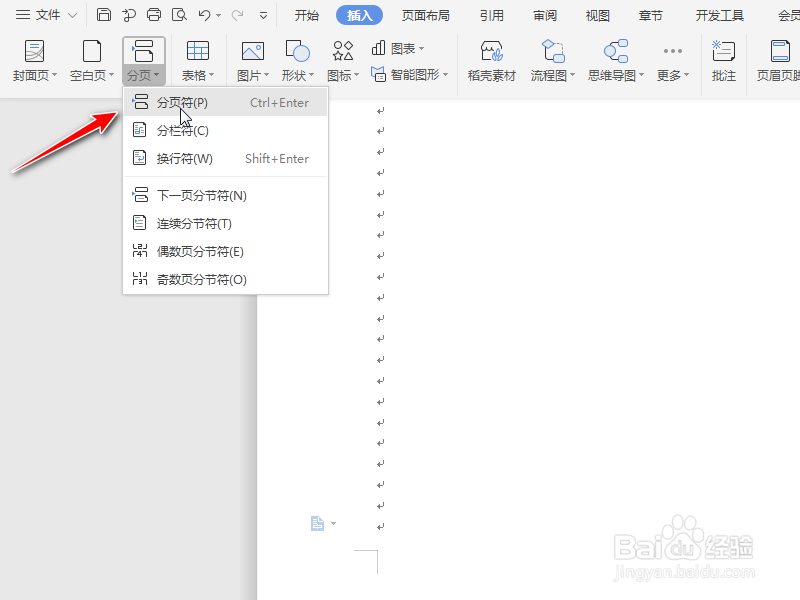Expand the 流程图 dropdown arrow
The image size is (800, 600).
point(572,75)
